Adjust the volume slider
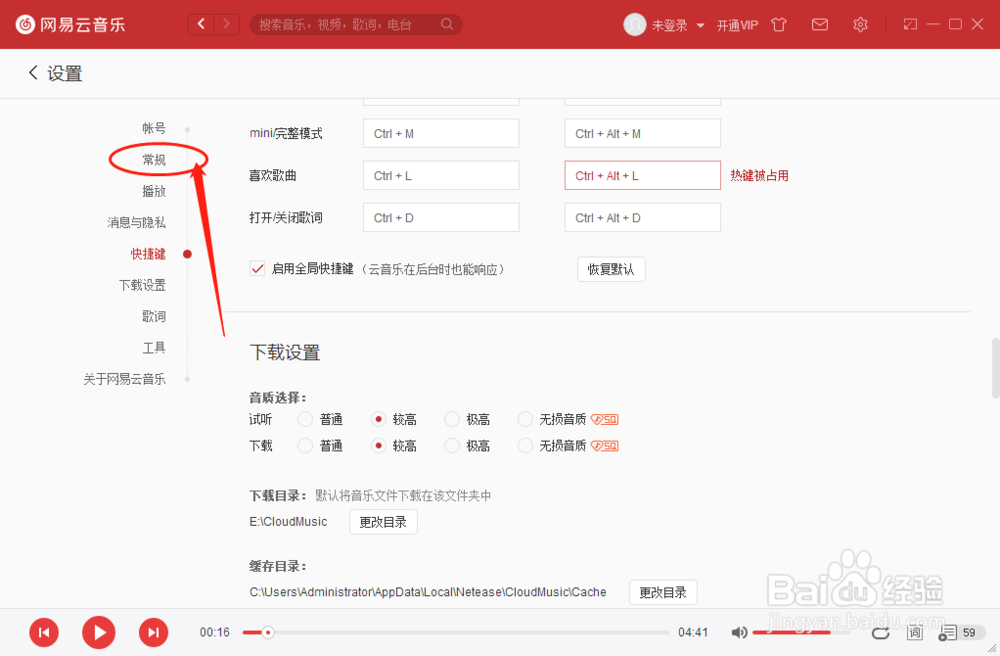The image size is (1000, 656). tap(800, 632)
